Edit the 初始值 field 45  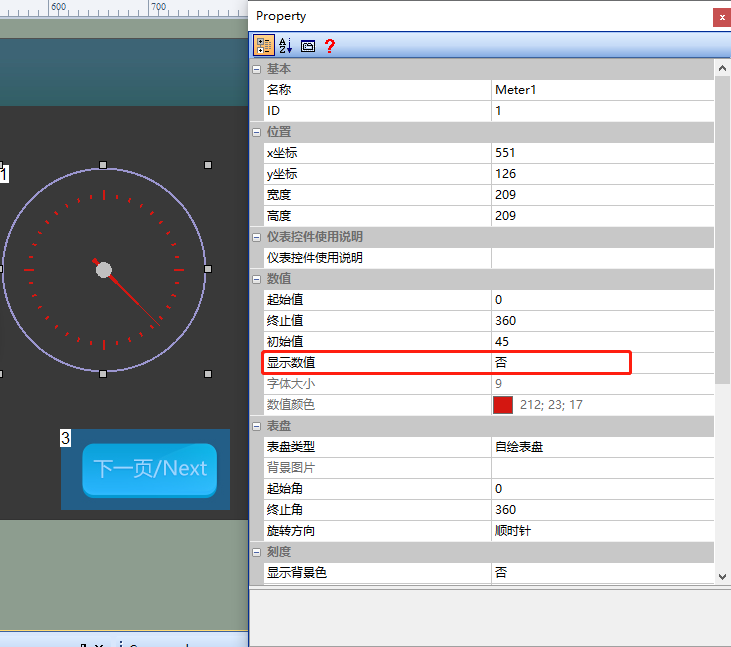[602, 342]
